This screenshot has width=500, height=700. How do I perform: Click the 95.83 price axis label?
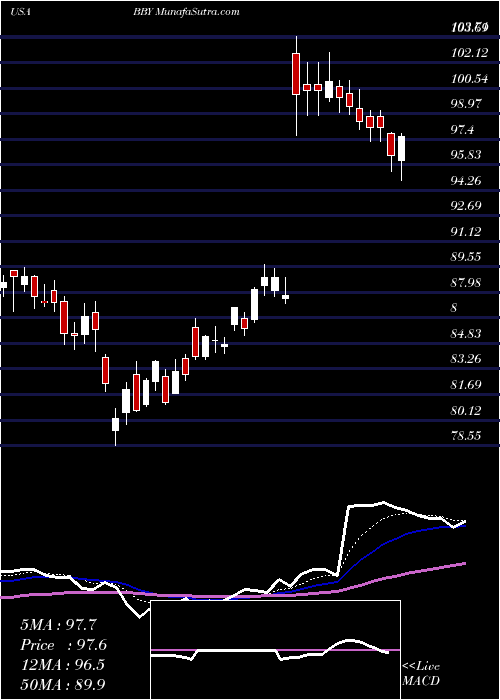point(467,155)
